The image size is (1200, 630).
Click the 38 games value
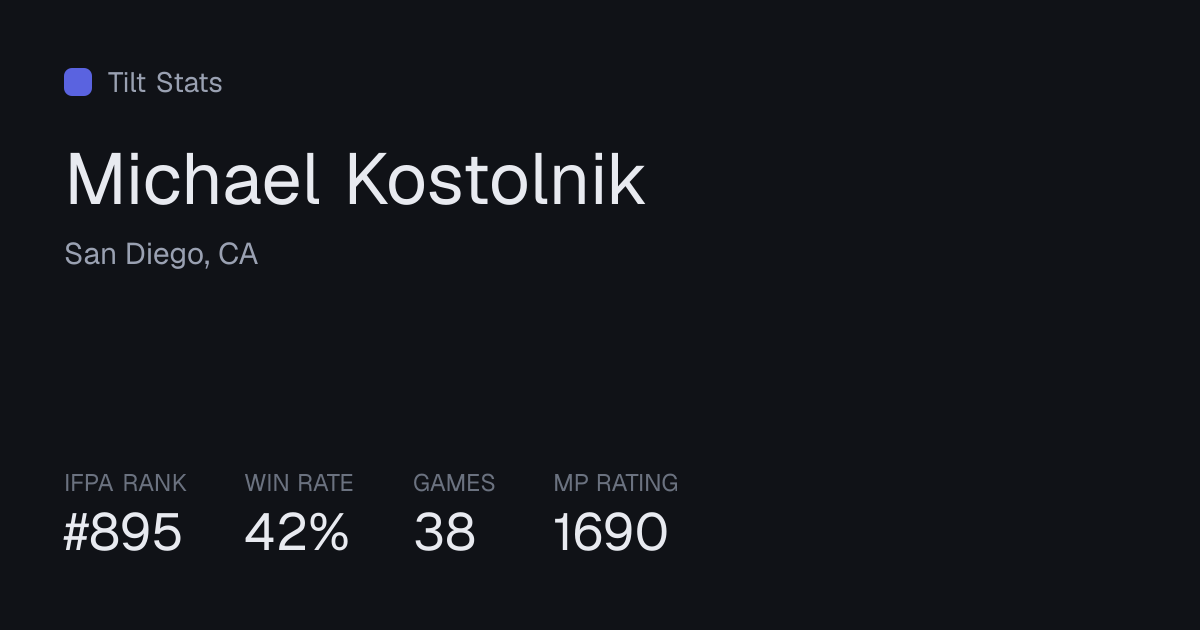(x=445, y=532)
